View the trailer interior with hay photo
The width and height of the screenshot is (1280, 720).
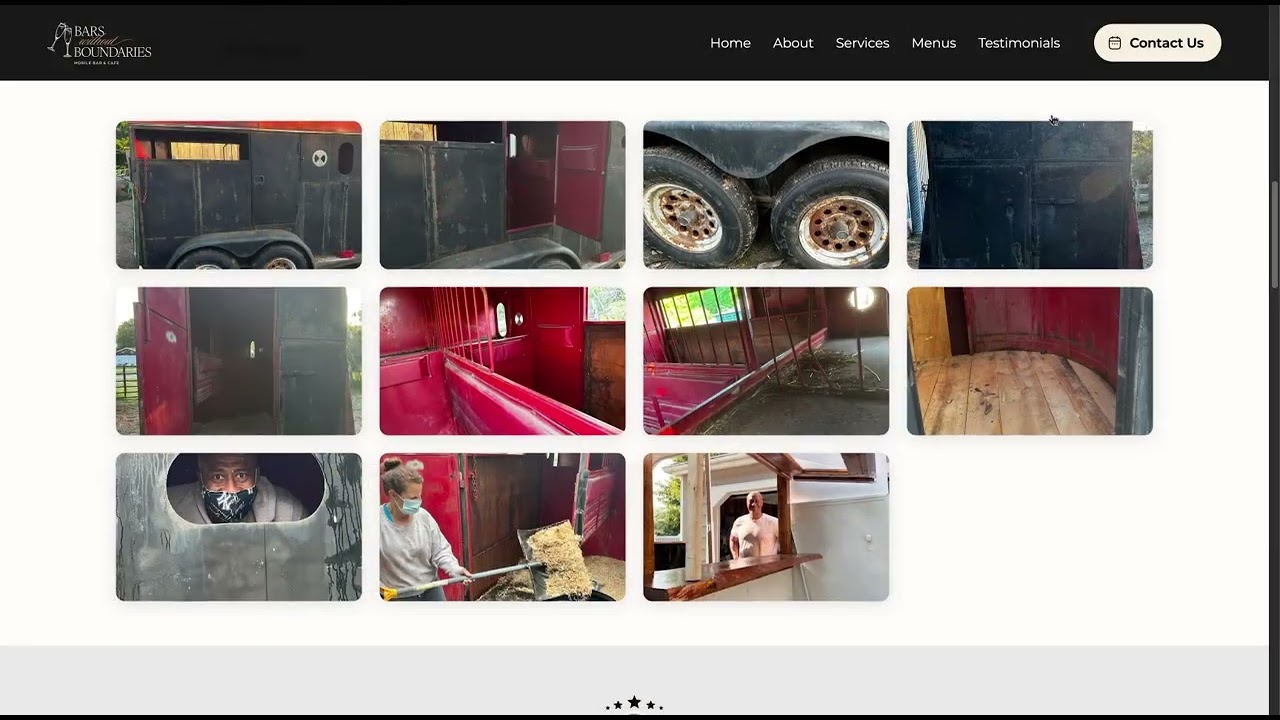766,361
